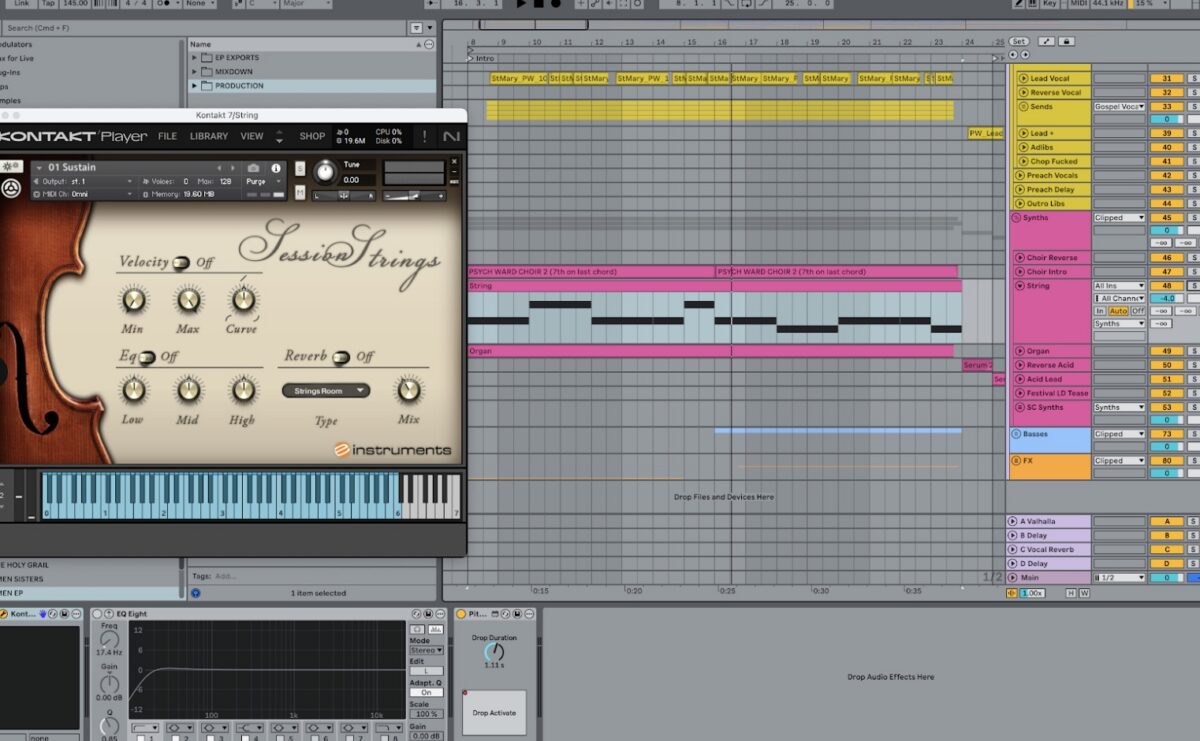Click the Kontakt snapshot camera icon

pyautogui.click(x=253, y=168)
